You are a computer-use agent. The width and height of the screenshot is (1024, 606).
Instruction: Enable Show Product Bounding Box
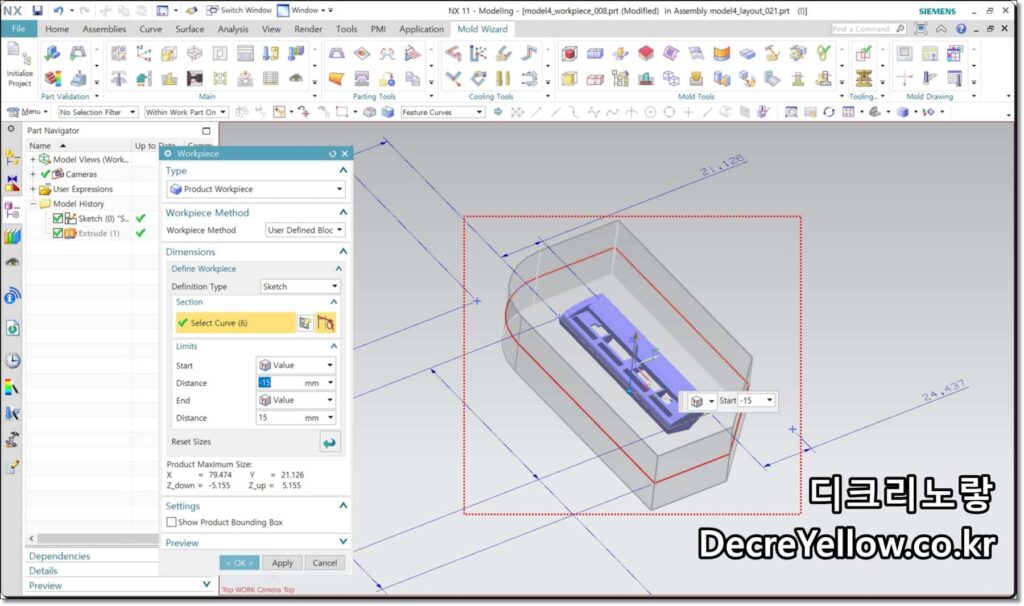tap(171, 522)
